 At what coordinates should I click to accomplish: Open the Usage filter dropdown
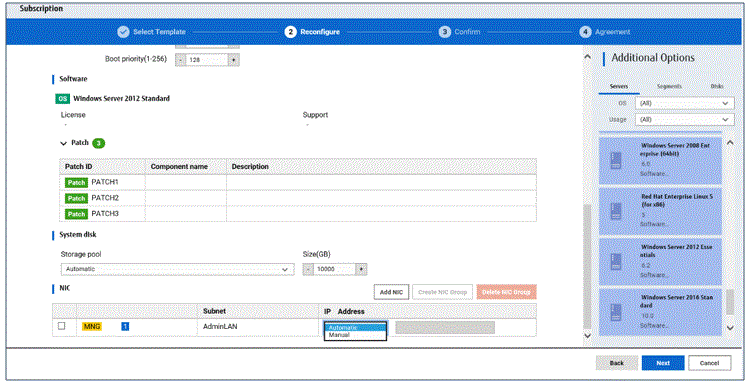click(x=684, y=119)
